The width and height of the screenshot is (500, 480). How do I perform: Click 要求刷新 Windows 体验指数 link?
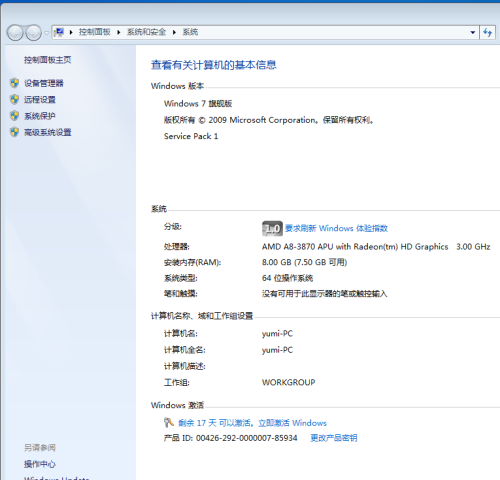(336, 228)
